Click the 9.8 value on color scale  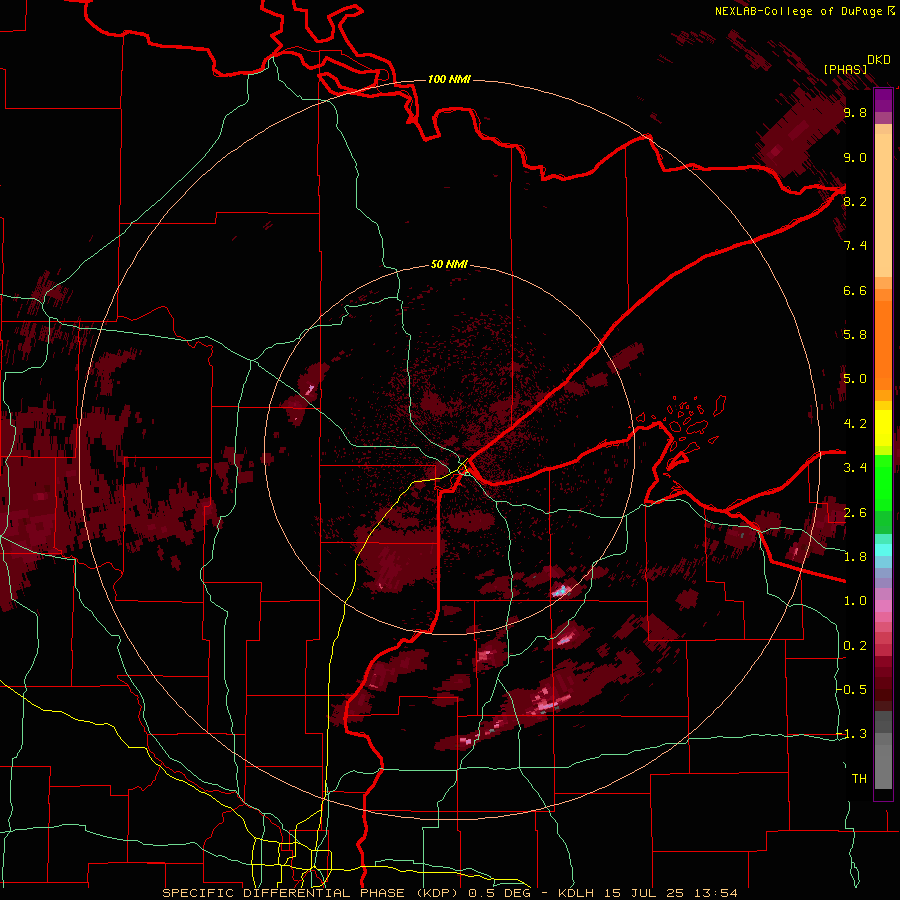[855, 112]
